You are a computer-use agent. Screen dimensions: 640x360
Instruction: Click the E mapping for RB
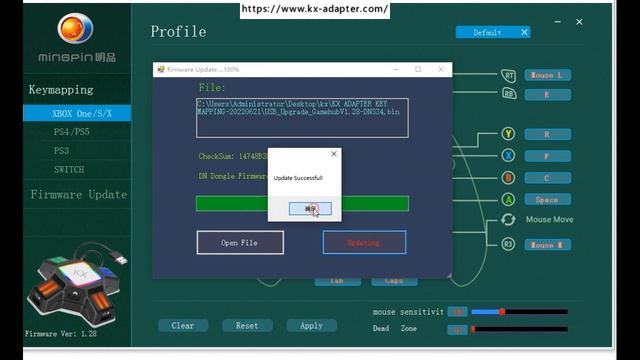pos(547,95)
